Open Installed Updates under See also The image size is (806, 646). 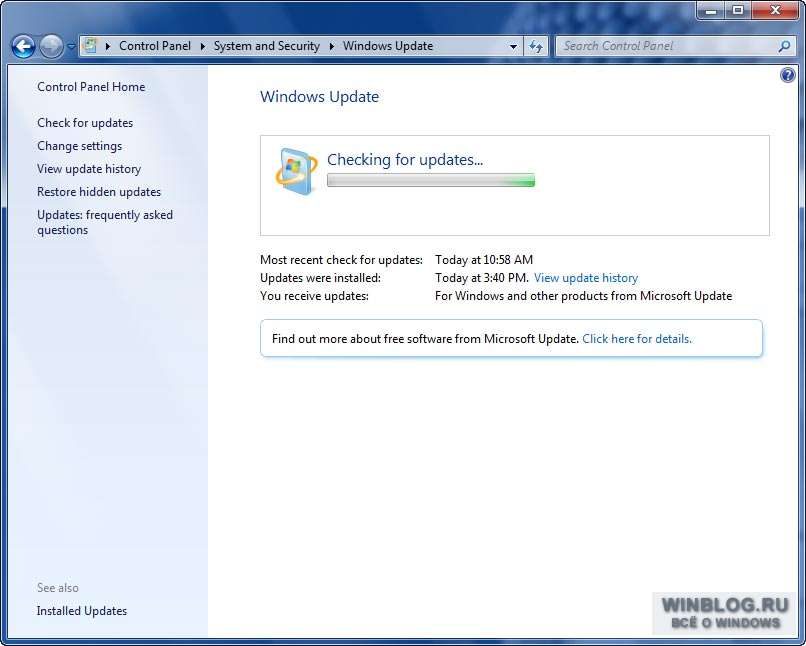(82, 611)
